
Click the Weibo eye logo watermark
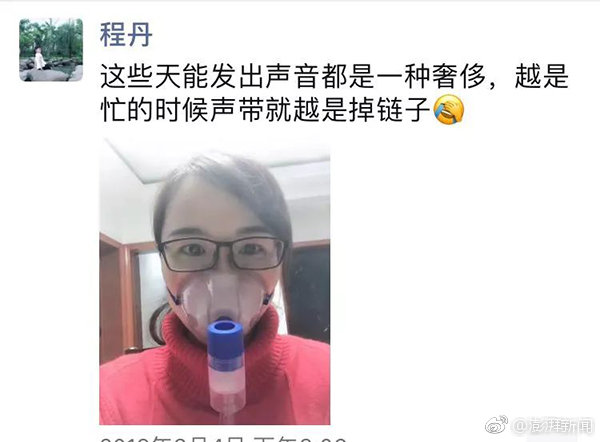[x=497, y=425]
